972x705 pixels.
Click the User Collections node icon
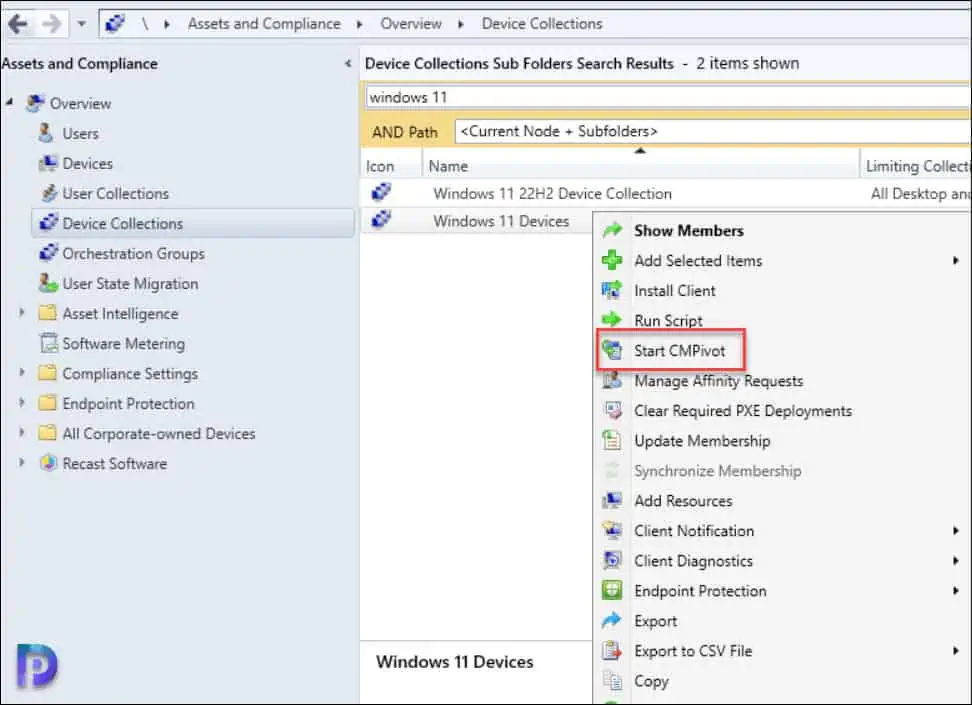tap(48, 193)
